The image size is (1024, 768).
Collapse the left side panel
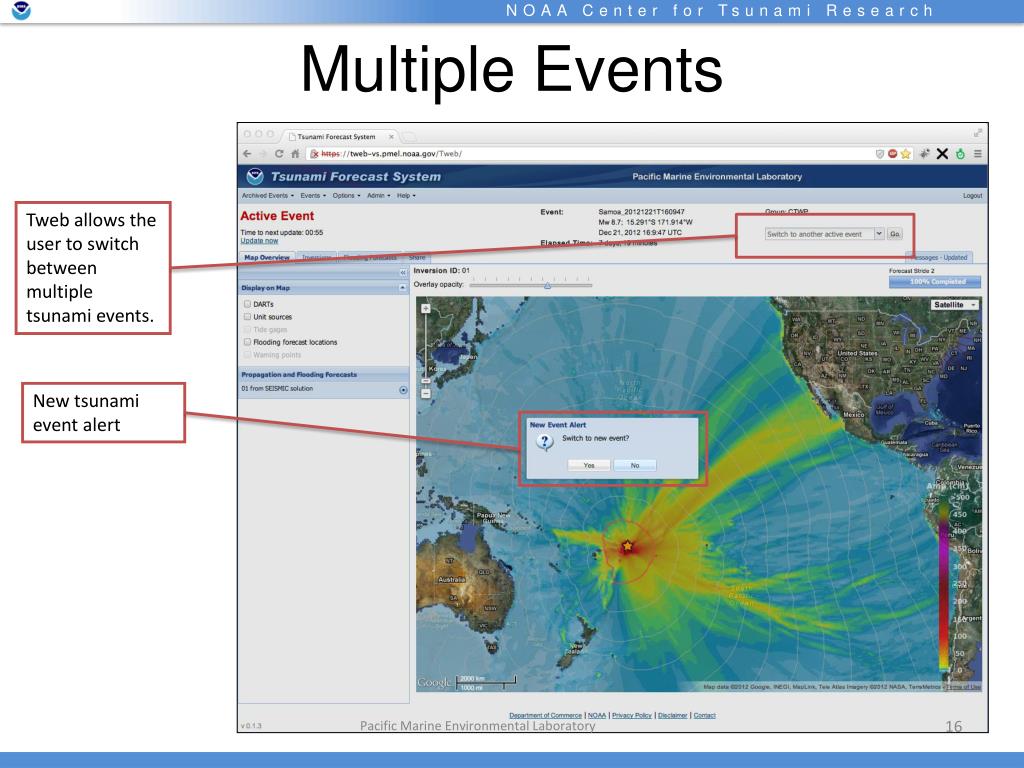click(x=403, y=272)
